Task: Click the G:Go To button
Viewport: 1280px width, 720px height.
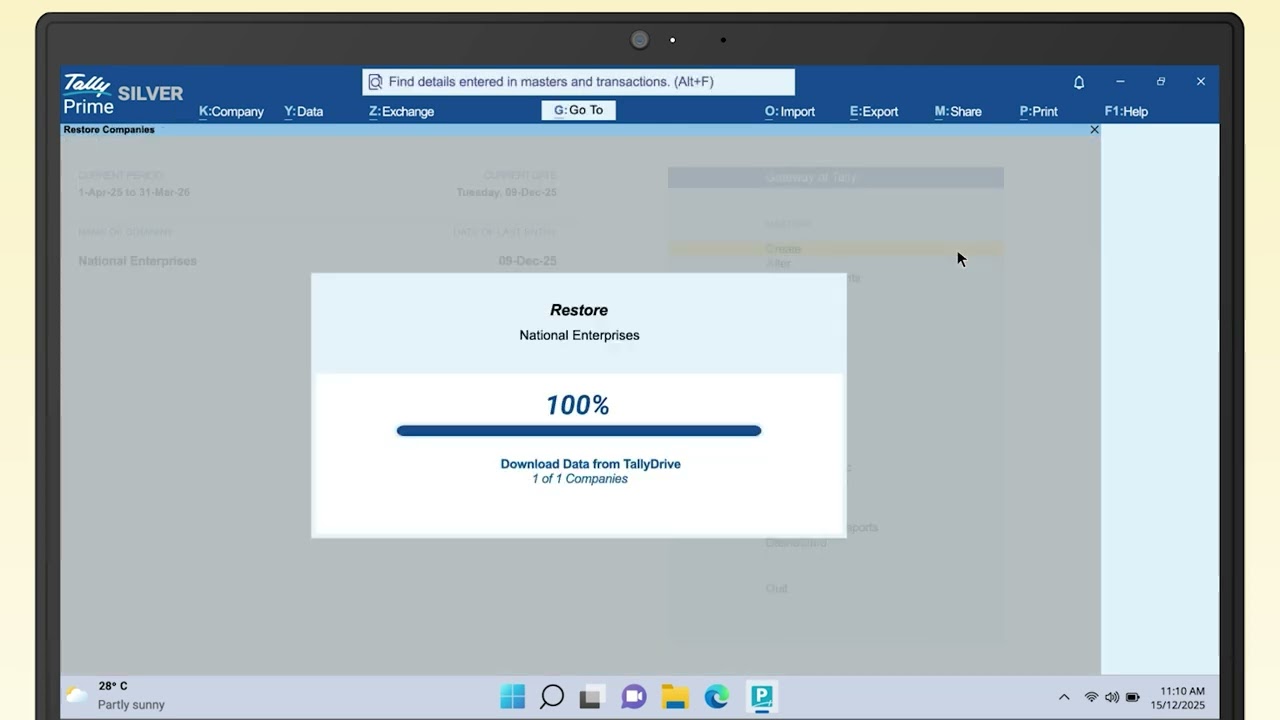Action: [x=579, y=110]
